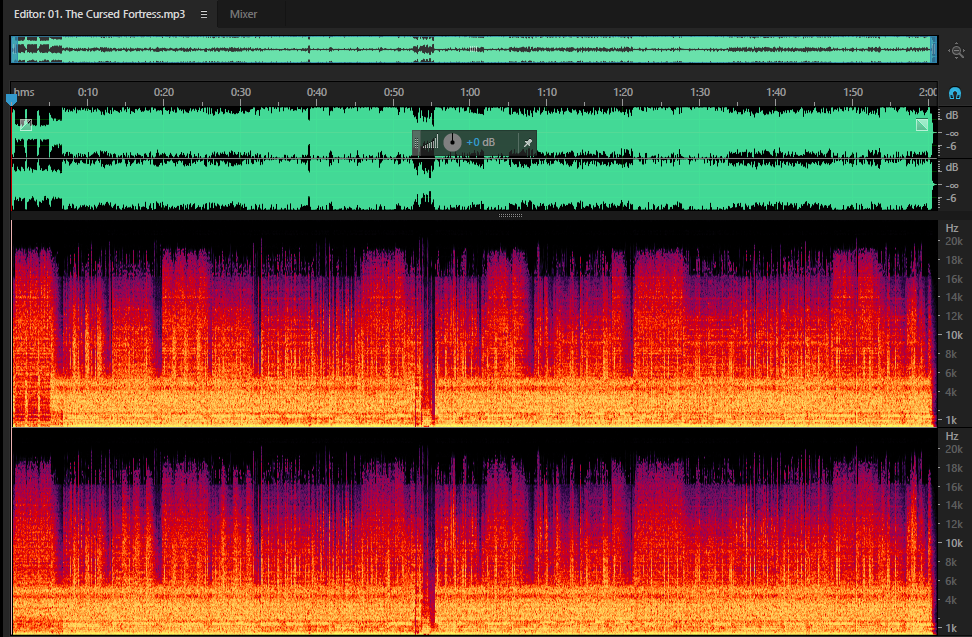The image size is (972, 637).
Task: Click the divider handle between waveform and spectrogram
Action: [x=510, y=216]
